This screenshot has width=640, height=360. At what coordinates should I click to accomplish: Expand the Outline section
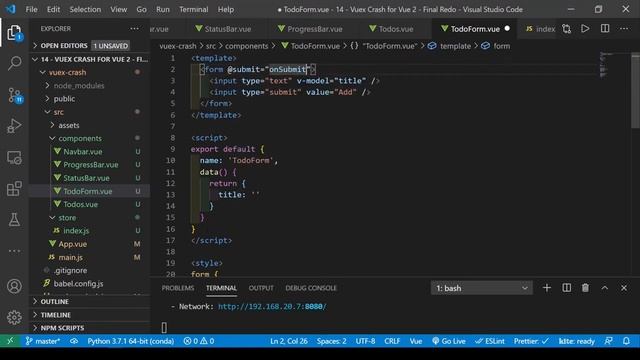pyautogui.click(x=89, y=302)
